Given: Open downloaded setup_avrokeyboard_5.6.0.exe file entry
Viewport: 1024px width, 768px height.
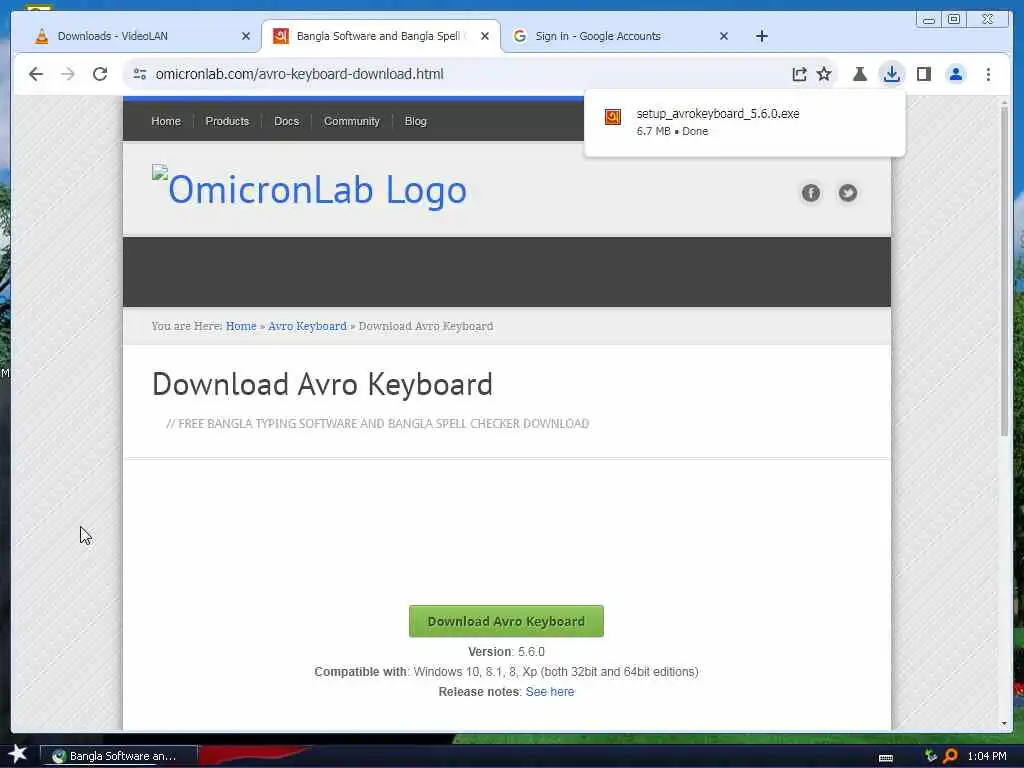Looking at the screenshot, I should tap(744, 122).
